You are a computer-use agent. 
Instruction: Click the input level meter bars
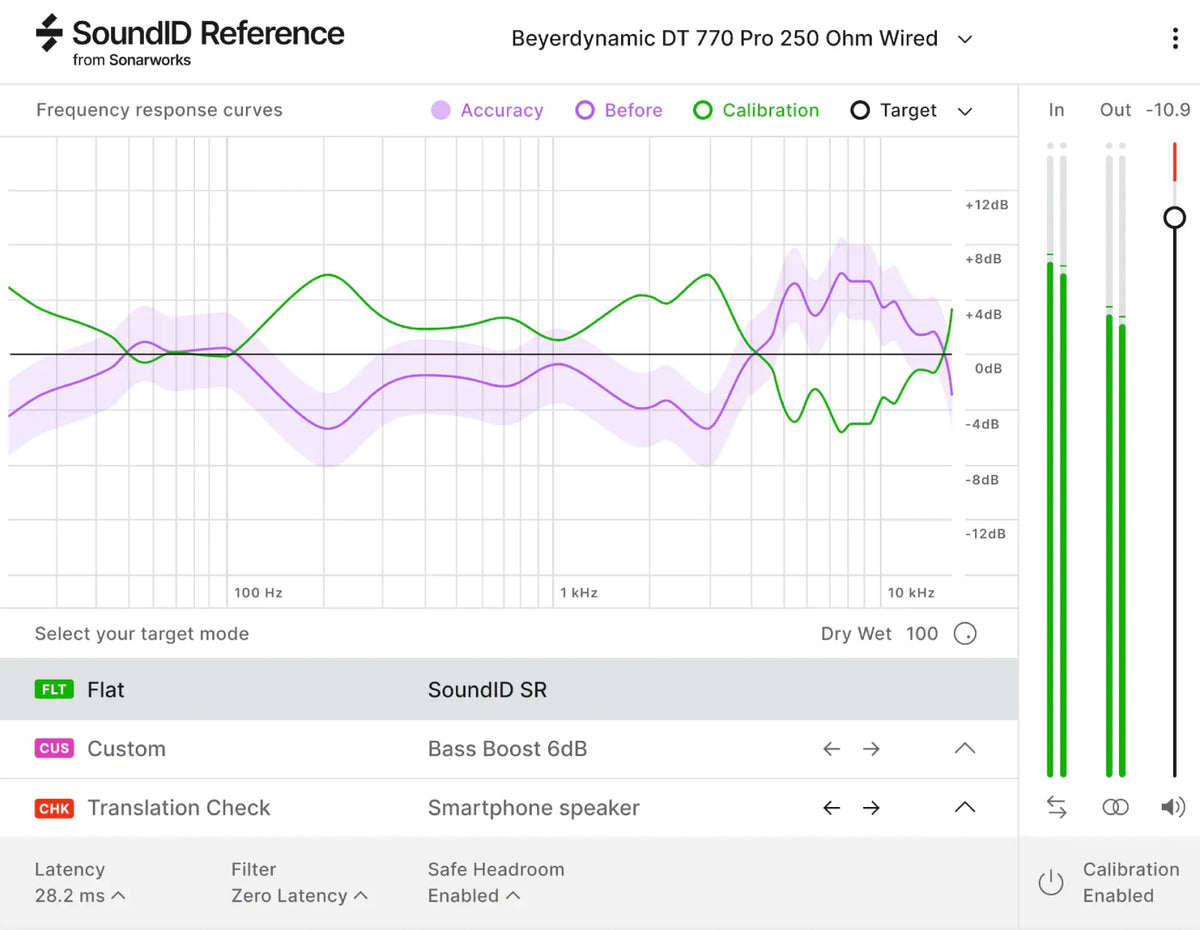point(1056,460)
